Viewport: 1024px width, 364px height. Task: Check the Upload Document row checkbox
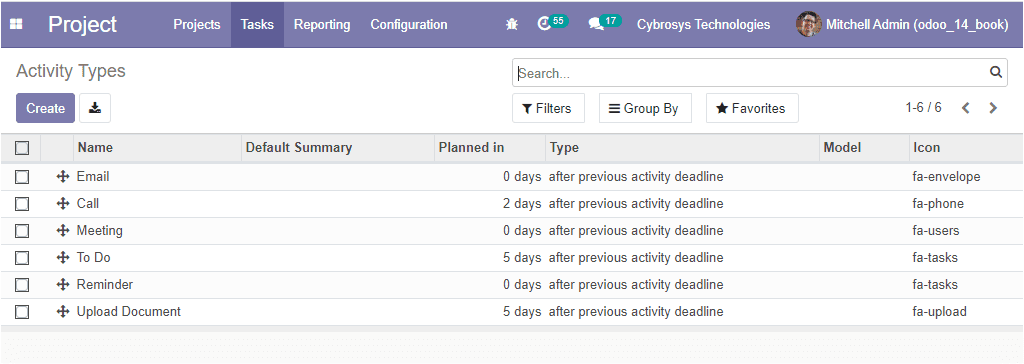click(x=22, y=312)
